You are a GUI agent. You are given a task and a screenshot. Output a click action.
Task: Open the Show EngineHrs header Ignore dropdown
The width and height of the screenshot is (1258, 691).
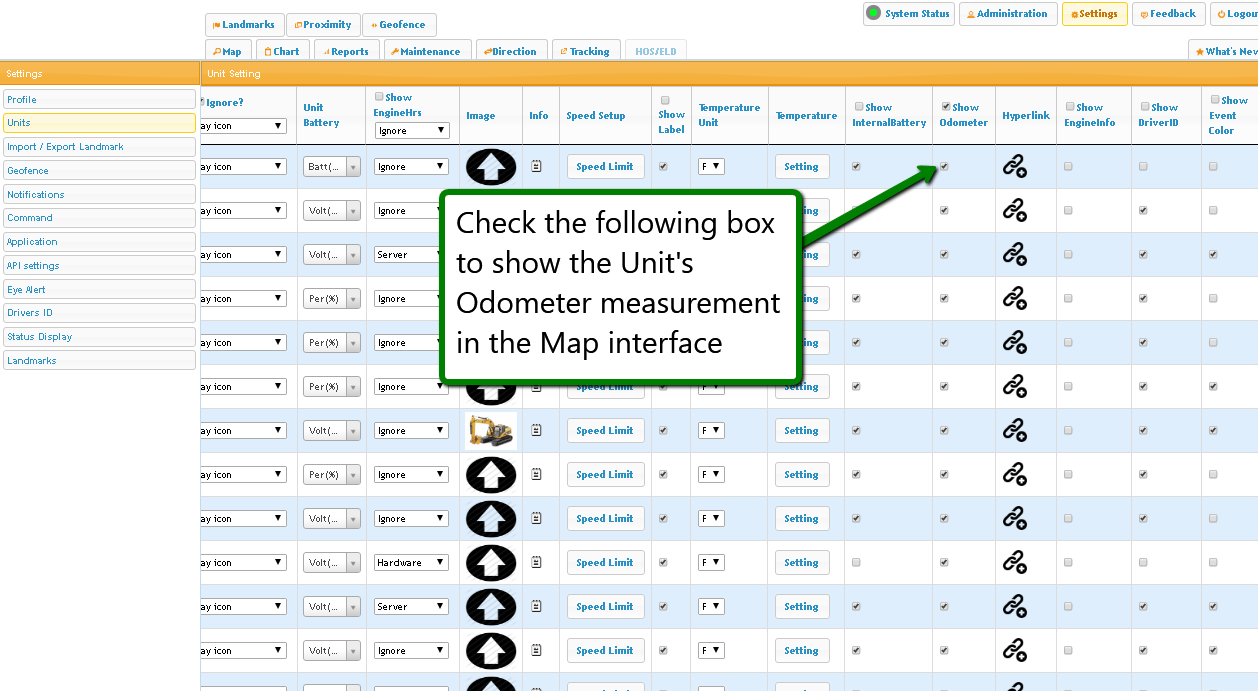coord(412,131)
